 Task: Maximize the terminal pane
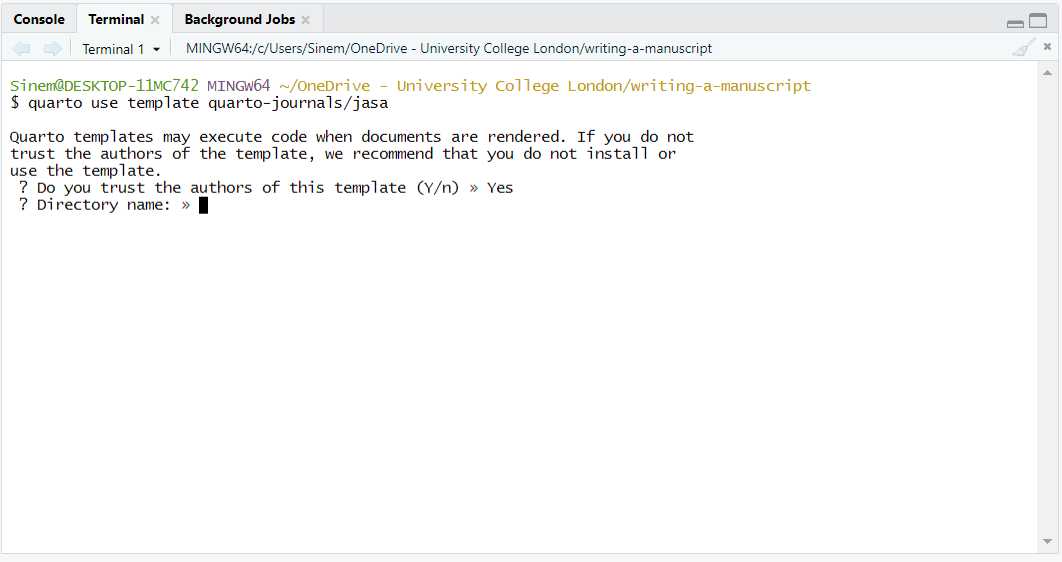coord(1038,21)
